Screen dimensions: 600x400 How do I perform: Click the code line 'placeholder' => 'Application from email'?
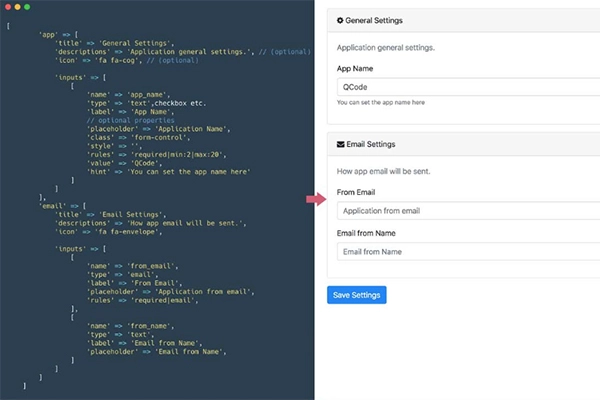[x=171, y=292]
